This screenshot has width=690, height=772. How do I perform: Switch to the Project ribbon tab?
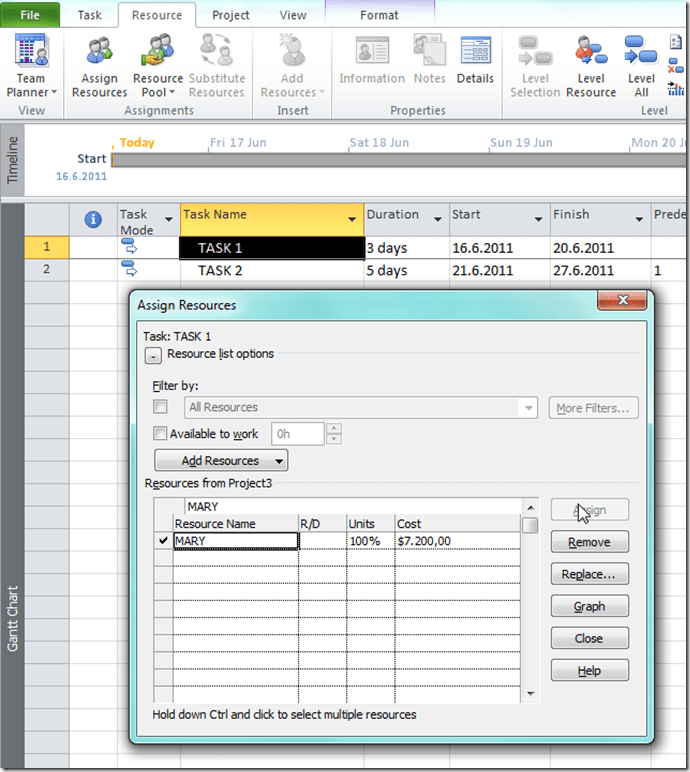coord(230,15)
